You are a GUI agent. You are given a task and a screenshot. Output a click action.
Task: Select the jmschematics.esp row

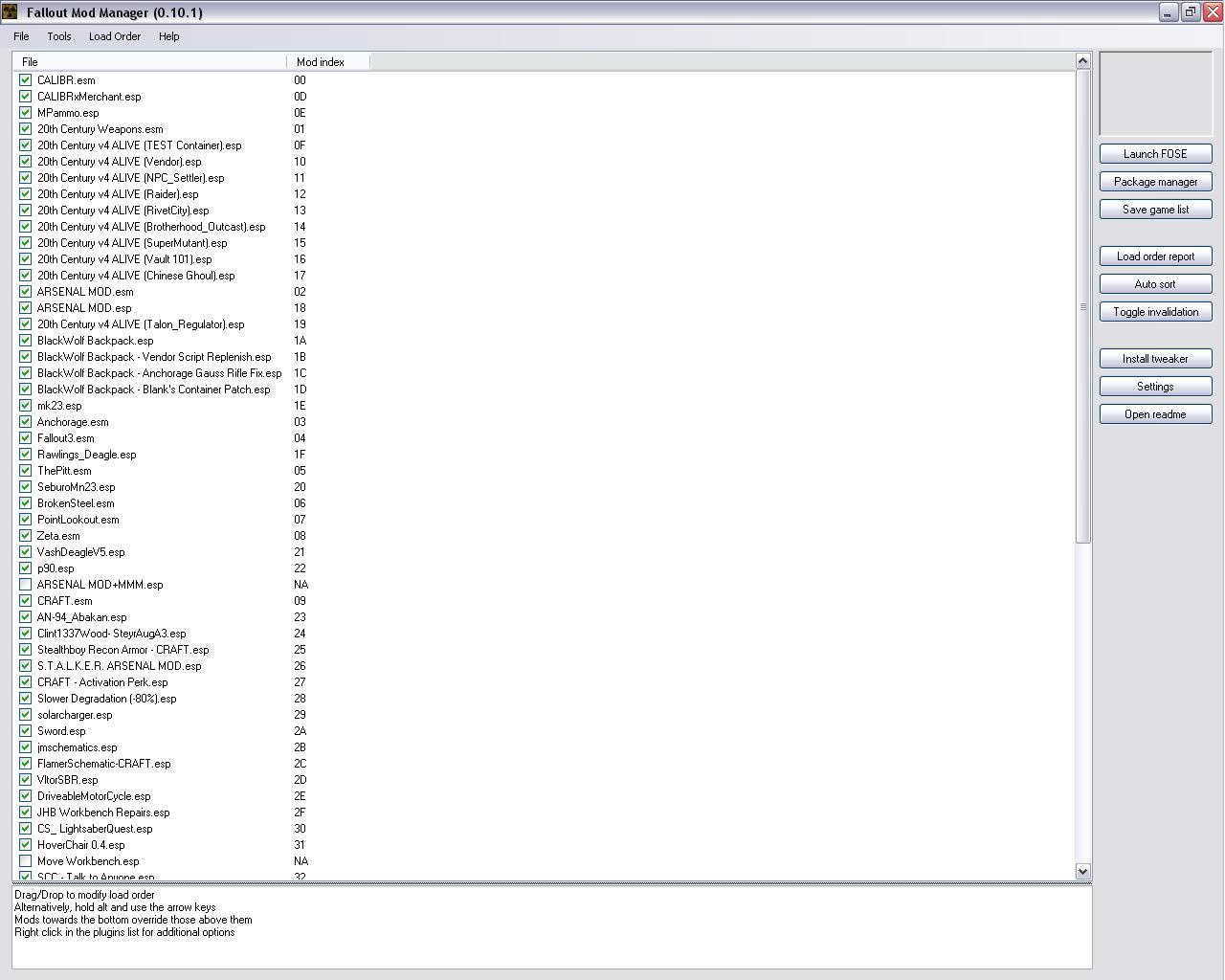[x=77, y=747]
